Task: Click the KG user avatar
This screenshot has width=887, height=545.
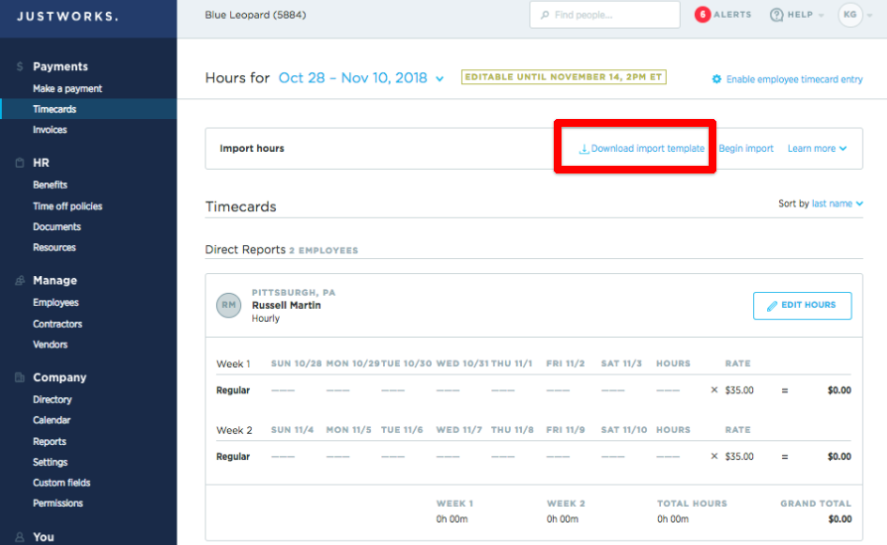Action: point(850,15)
